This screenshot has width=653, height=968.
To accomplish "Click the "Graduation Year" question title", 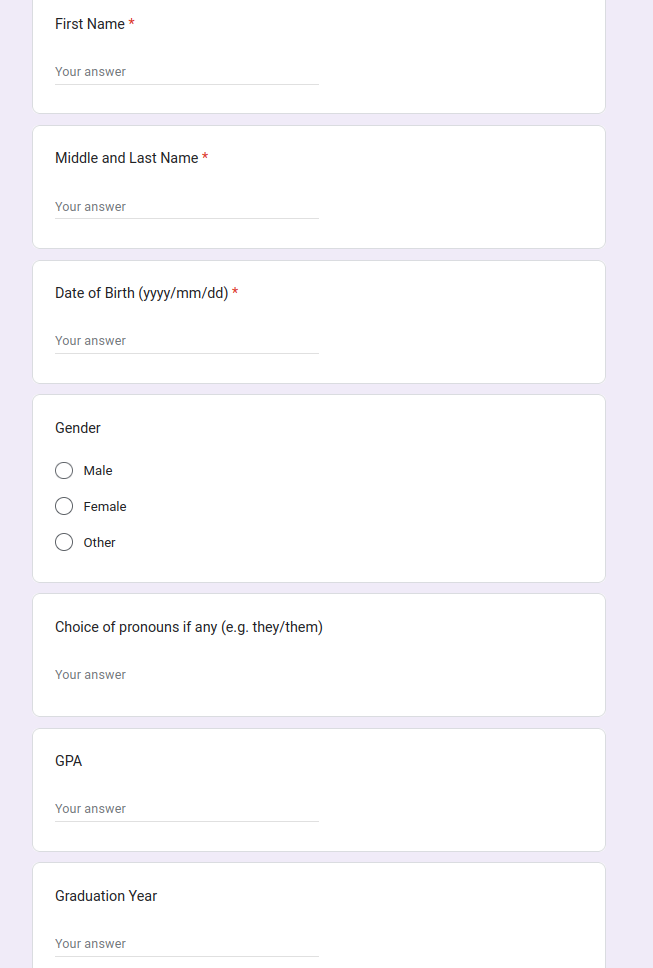I will click(106, 896).
